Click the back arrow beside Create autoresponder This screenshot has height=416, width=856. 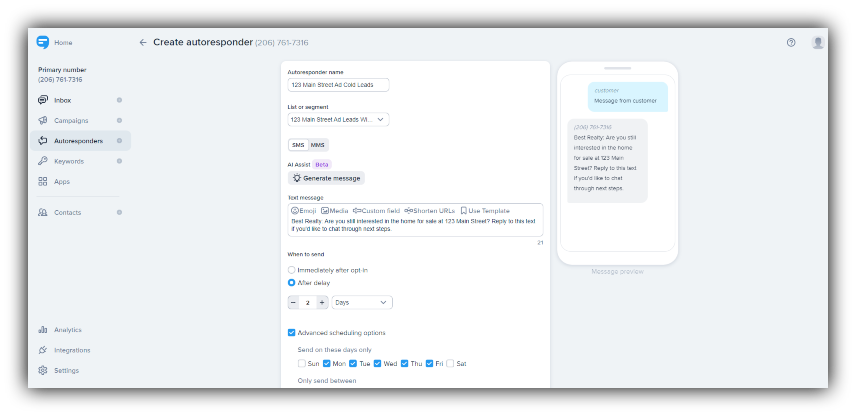[x=143, y=43]
